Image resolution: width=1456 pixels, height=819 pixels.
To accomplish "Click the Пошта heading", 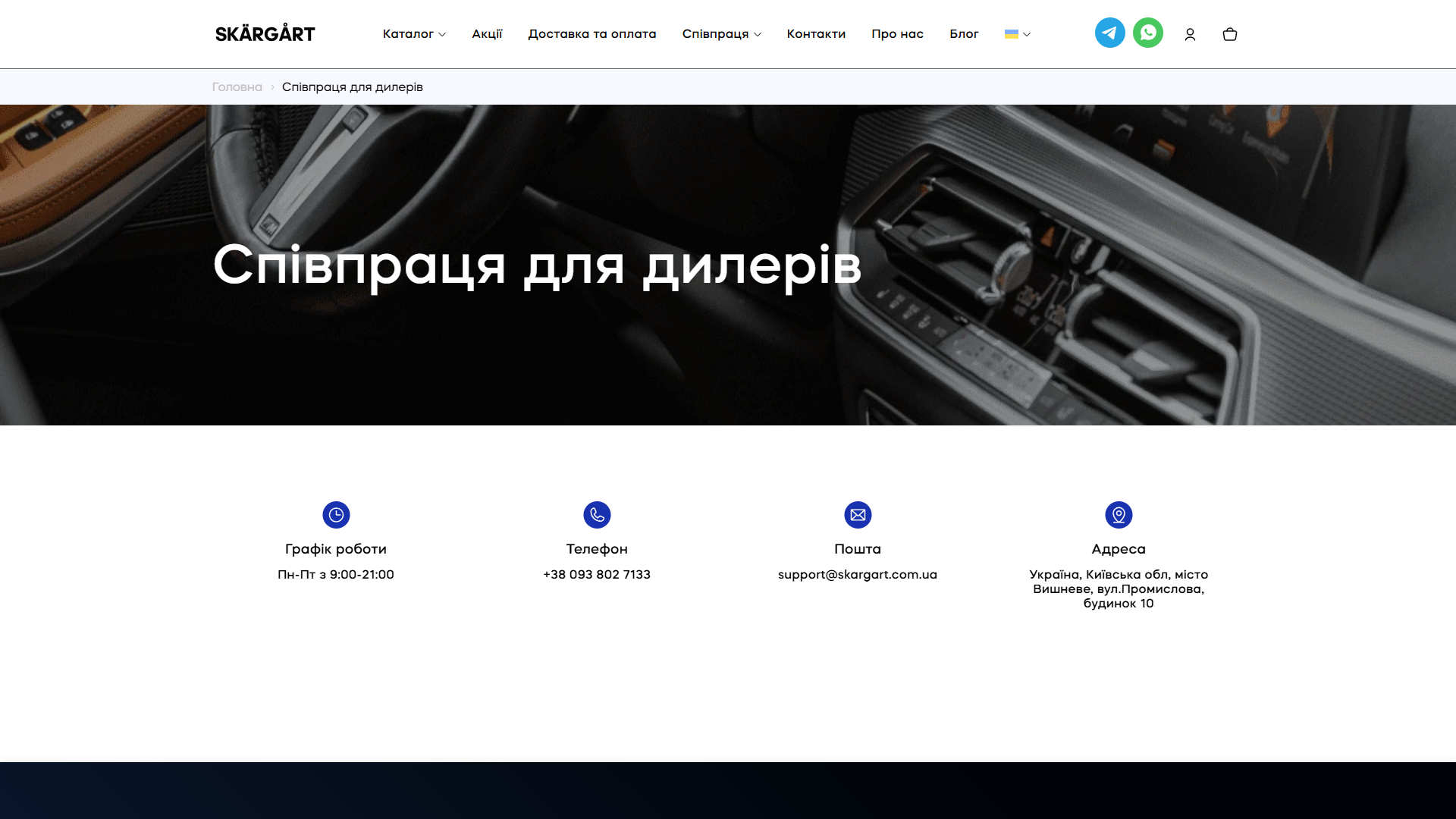I will click(x=858, y=549).
